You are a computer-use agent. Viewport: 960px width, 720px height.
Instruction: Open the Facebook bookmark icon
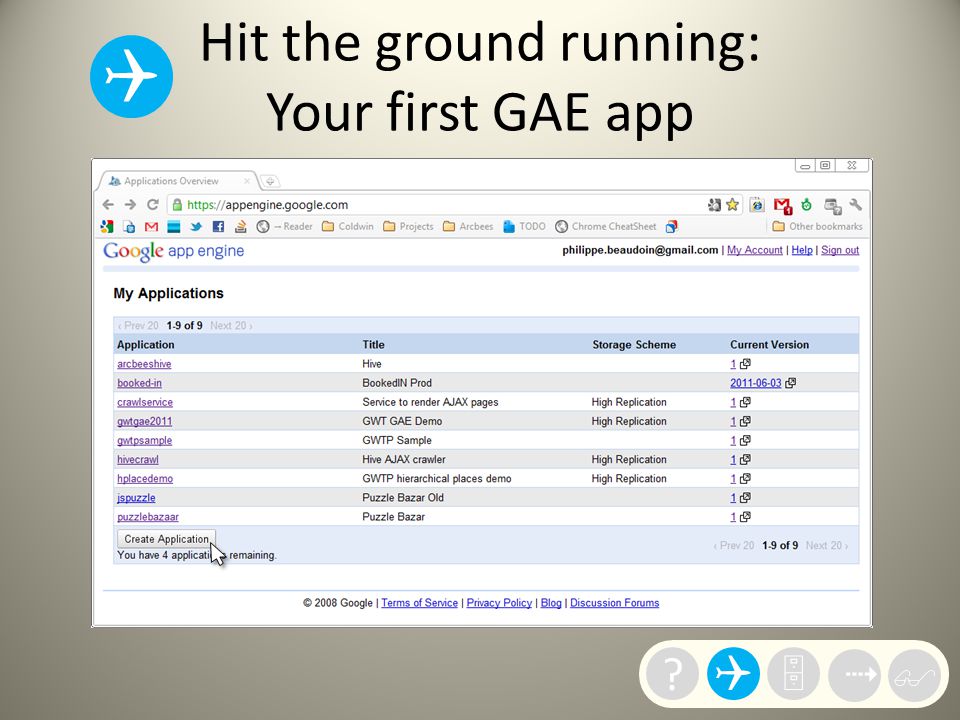coord(218,227)
